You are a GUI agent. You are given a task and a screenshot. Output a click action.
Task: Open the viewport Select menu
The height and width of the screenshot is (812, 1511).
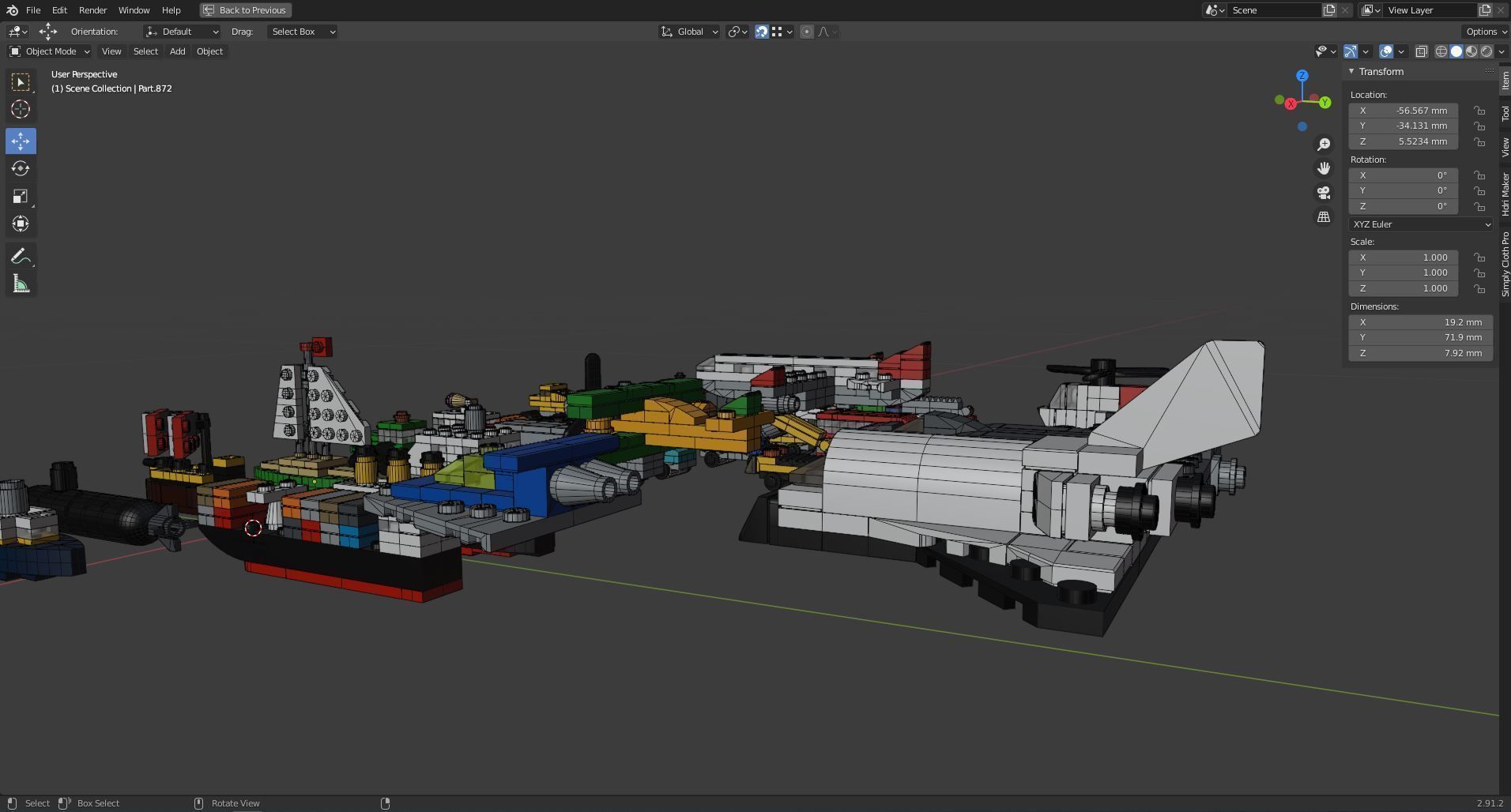coord(145,51)
